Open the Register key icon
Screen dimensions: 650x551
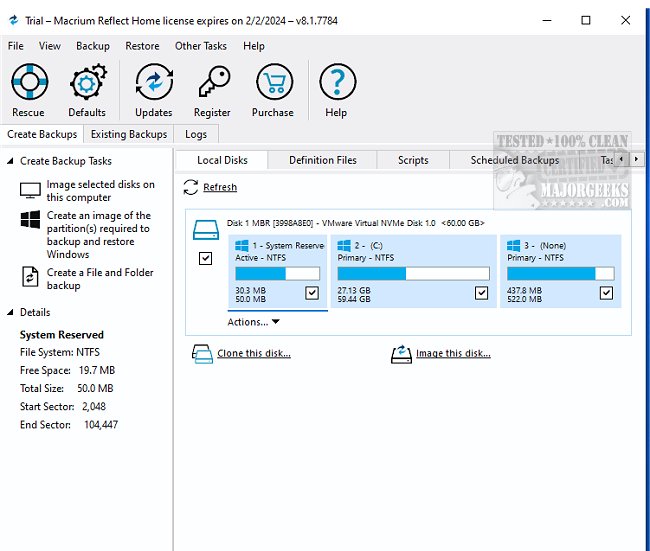coord(212,83)
